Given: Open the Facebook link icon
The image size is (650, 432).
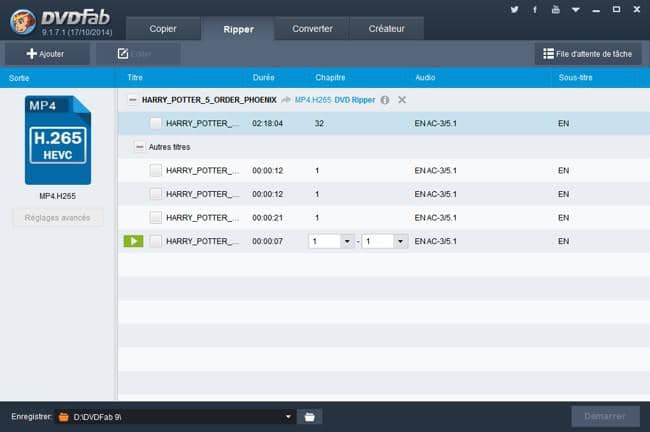Looking at the screenshot, I should (x=535, y=10).
